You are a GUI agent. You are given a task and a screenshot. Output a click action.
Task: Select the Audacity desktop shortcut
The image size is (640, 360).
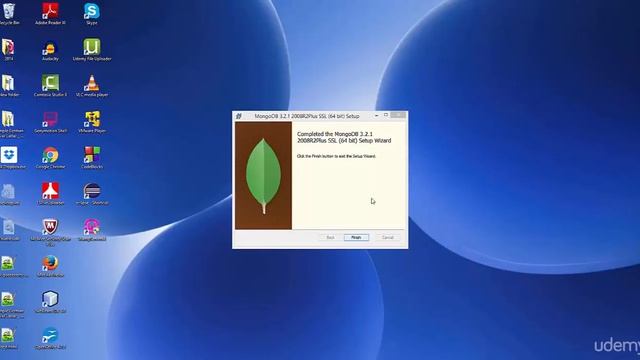(50, 50)
